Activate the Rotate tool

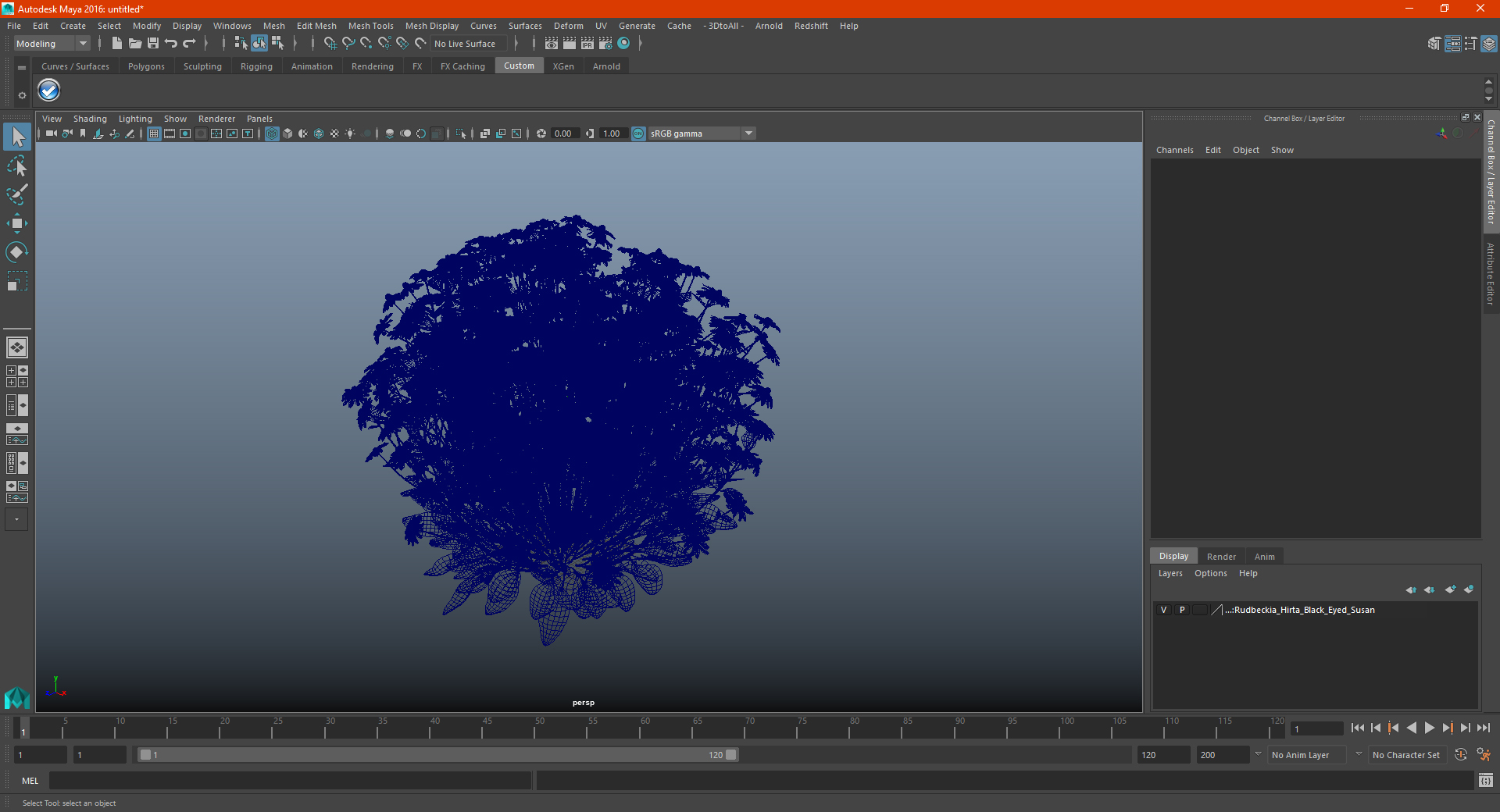coord(17,251)
